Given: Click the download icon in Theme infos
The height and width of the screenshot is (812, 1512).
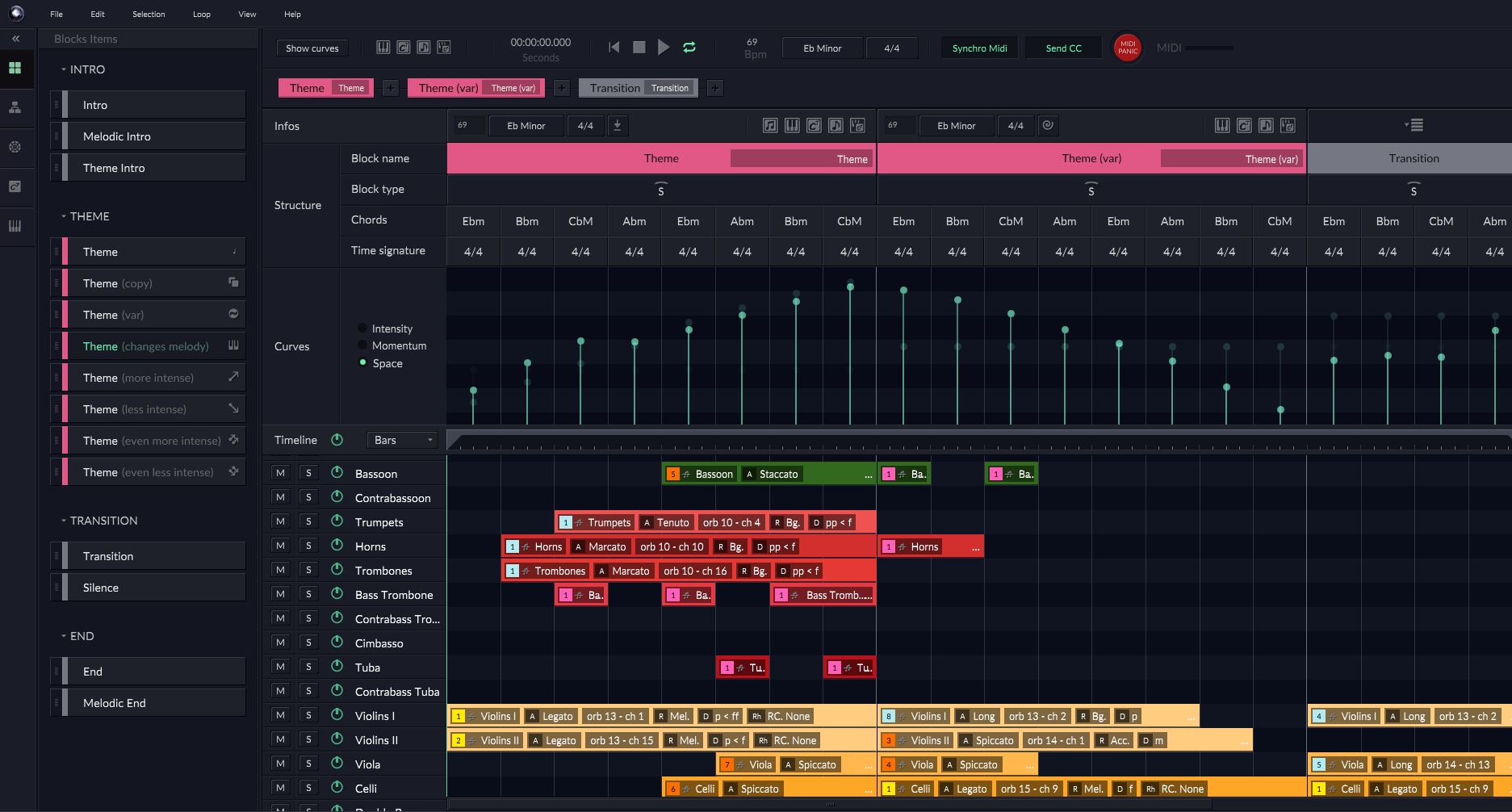Looking at the screenshot, I should coord(618,125).
